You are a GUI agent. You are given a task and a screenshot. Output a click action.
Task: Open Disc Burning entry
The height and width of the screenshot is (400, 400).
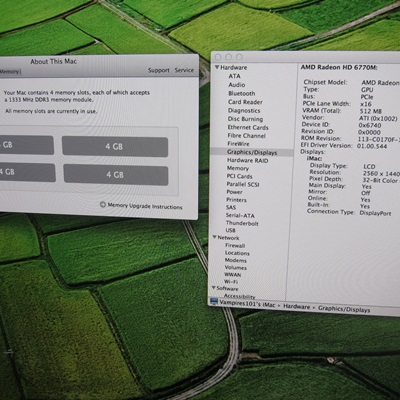pyautogui.click(x=245, y=119)
